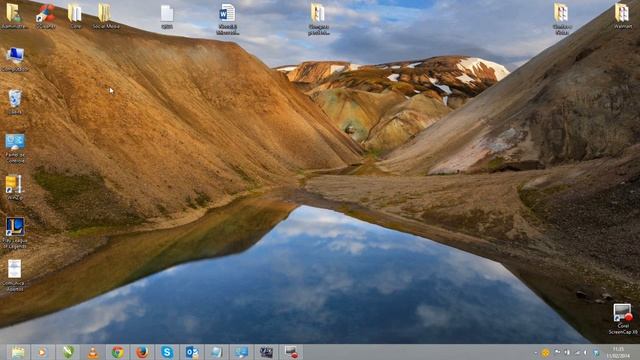Open Google Chrome from the taskbar

pos(118,352)
